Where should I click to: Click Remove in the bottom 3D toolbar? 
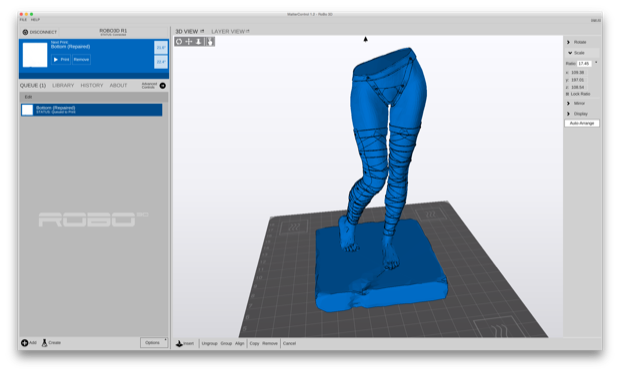pos(270,343)
